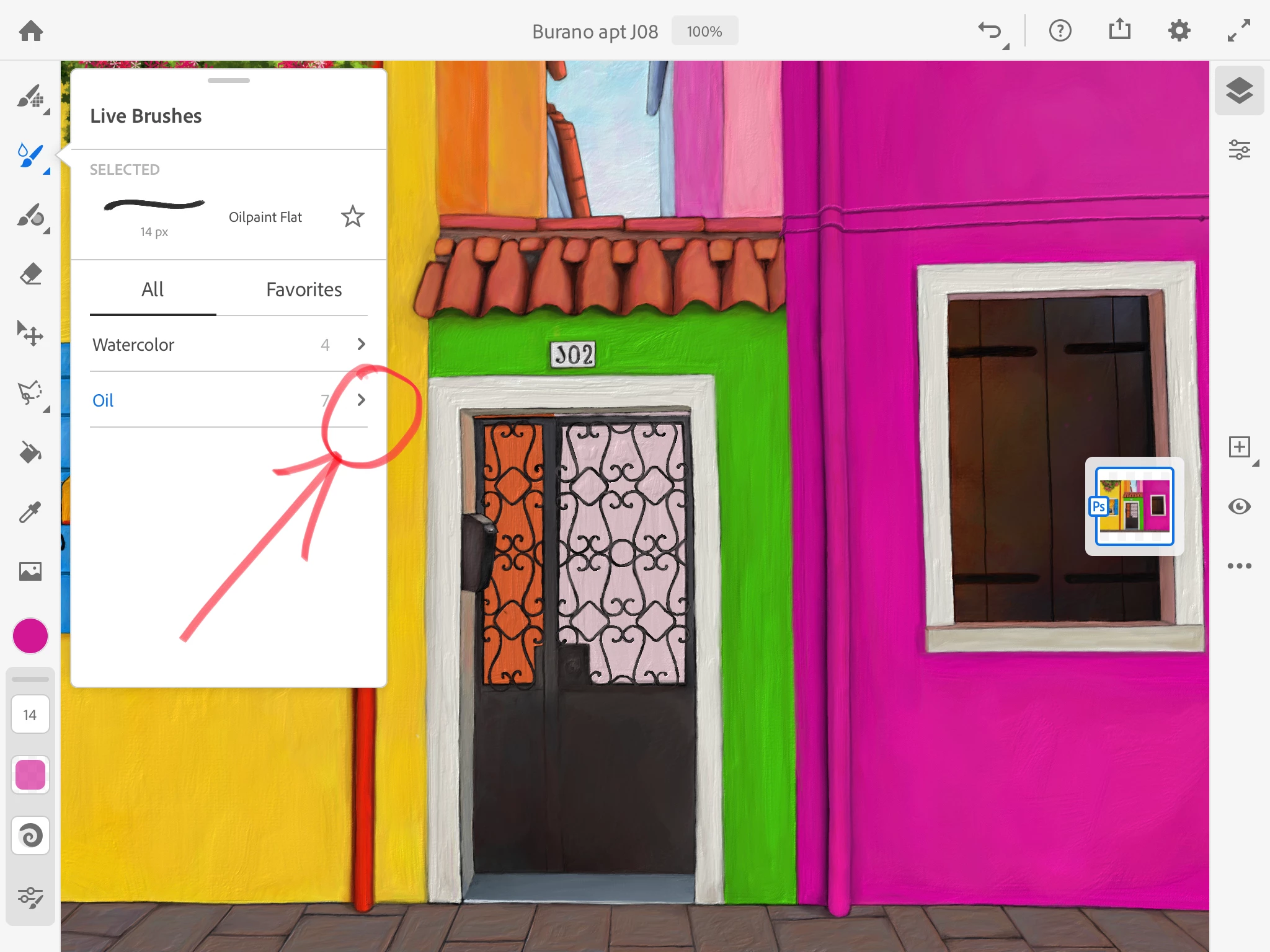Choose the paint bucket fill tool
1270x952 pixels.
point(30,452)
